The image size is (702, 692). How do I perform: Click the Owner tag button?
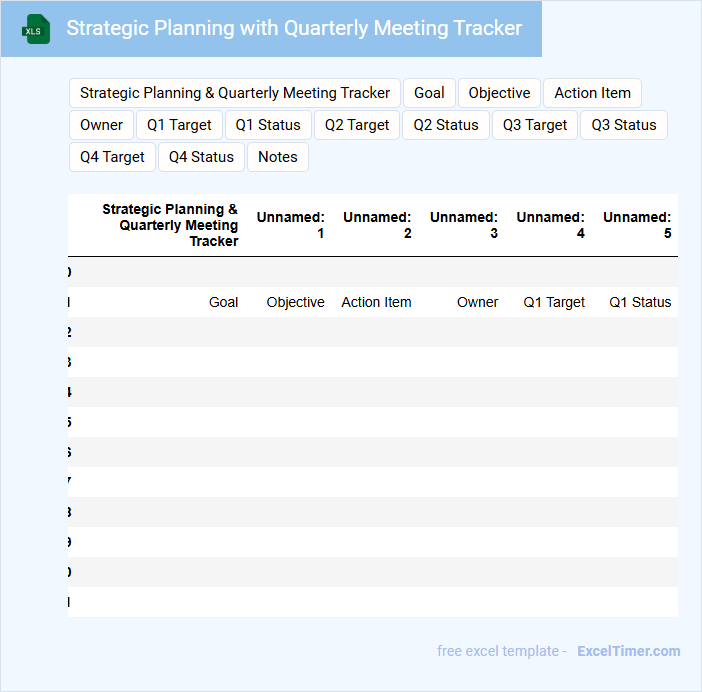pyautogui.click(x=101, y=125)
